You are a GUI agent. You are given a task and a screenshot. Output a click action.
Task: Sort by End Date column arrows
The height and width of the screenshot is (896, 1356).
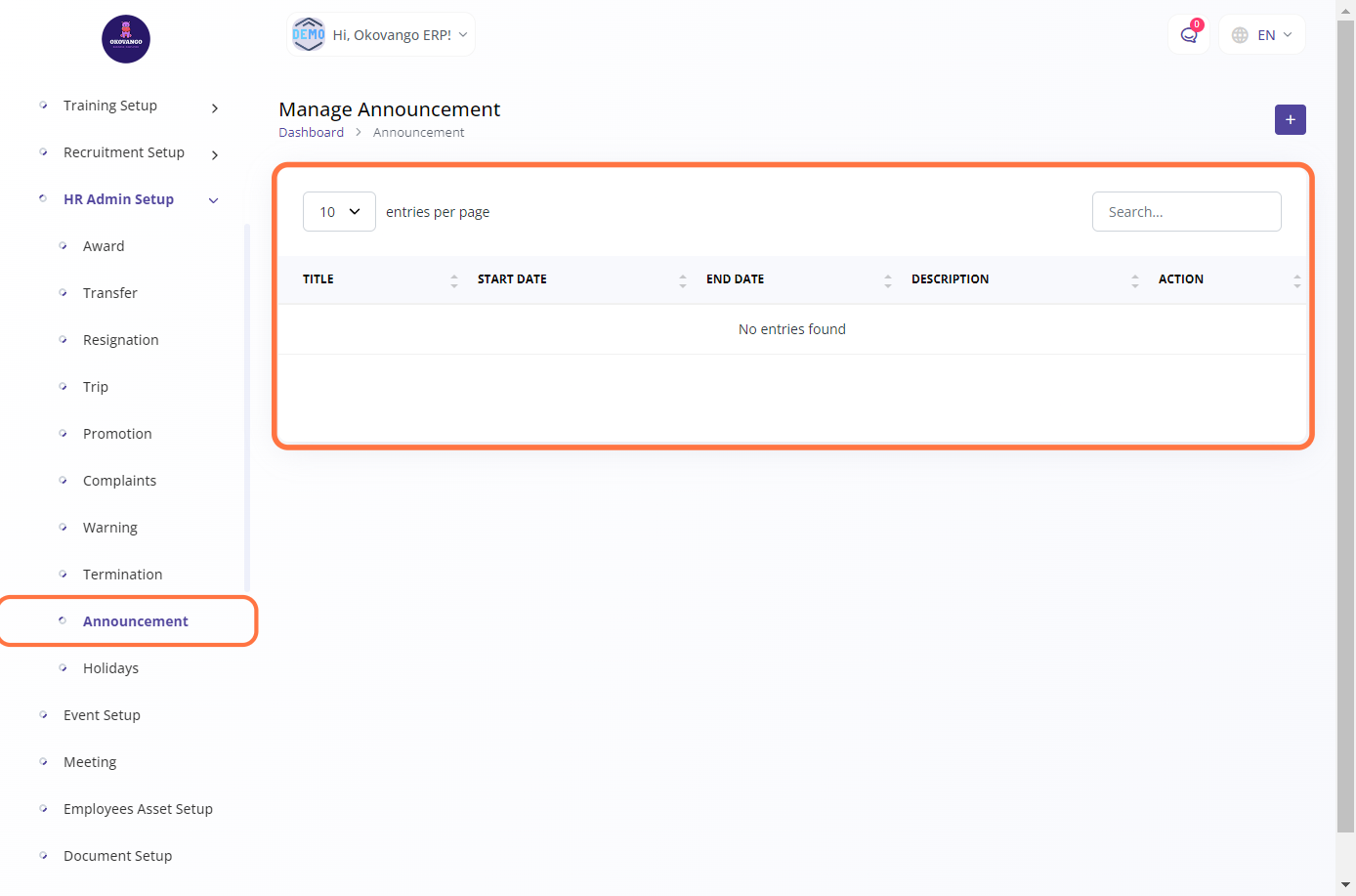coord(888,280)
